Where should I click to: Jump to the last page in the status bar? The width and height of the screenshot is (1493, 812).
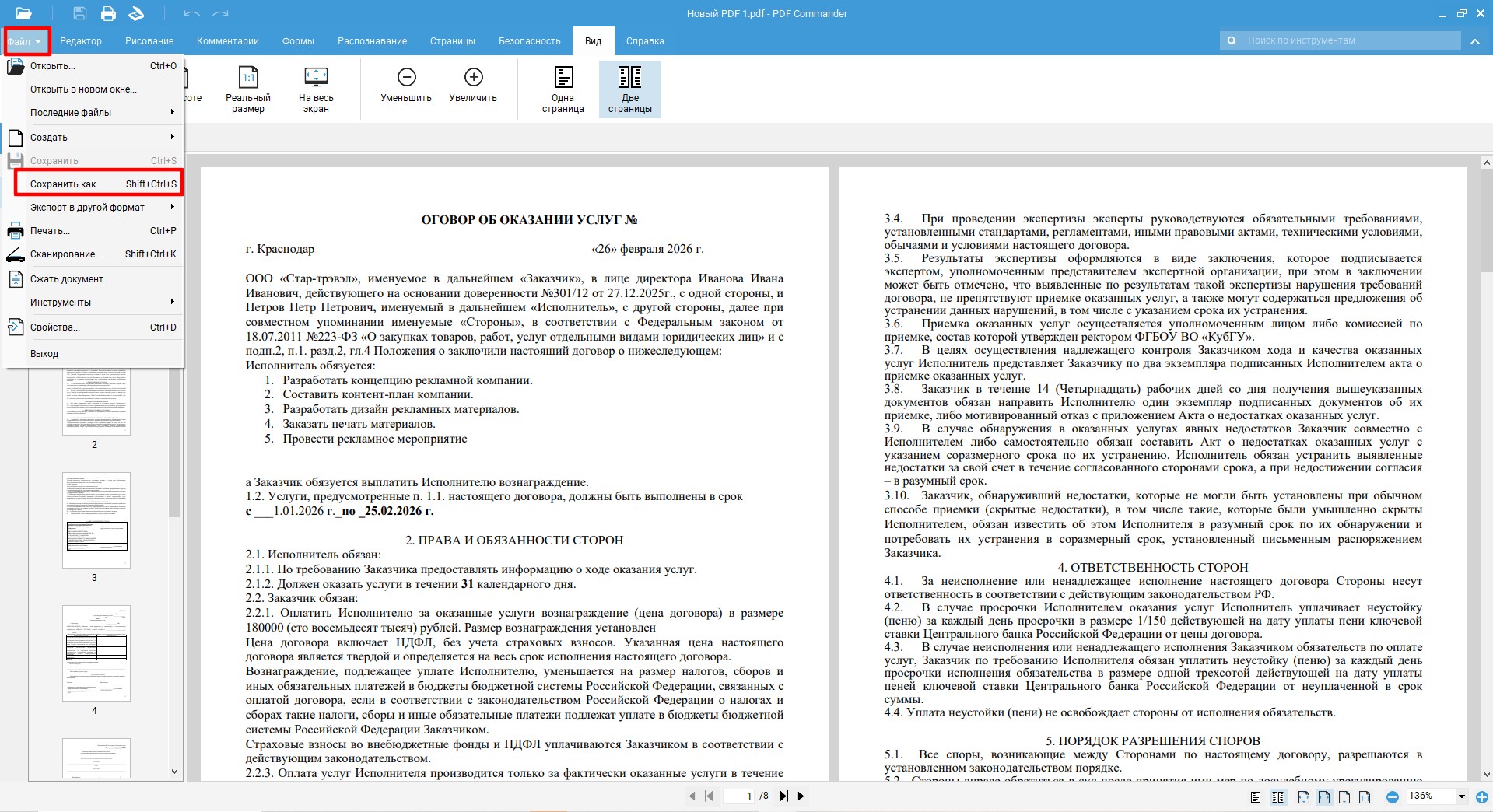coord(783,796)
